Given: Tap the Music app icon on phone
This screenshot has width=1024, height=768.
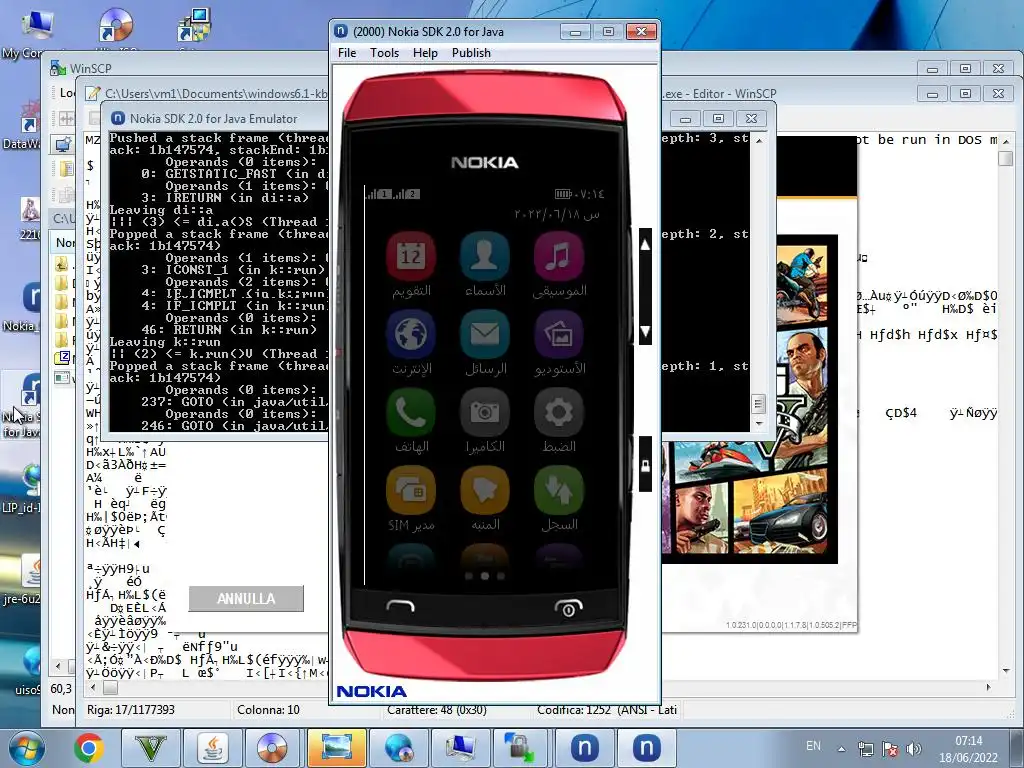Looking at the screenshot, I should [x=558, y=255].
